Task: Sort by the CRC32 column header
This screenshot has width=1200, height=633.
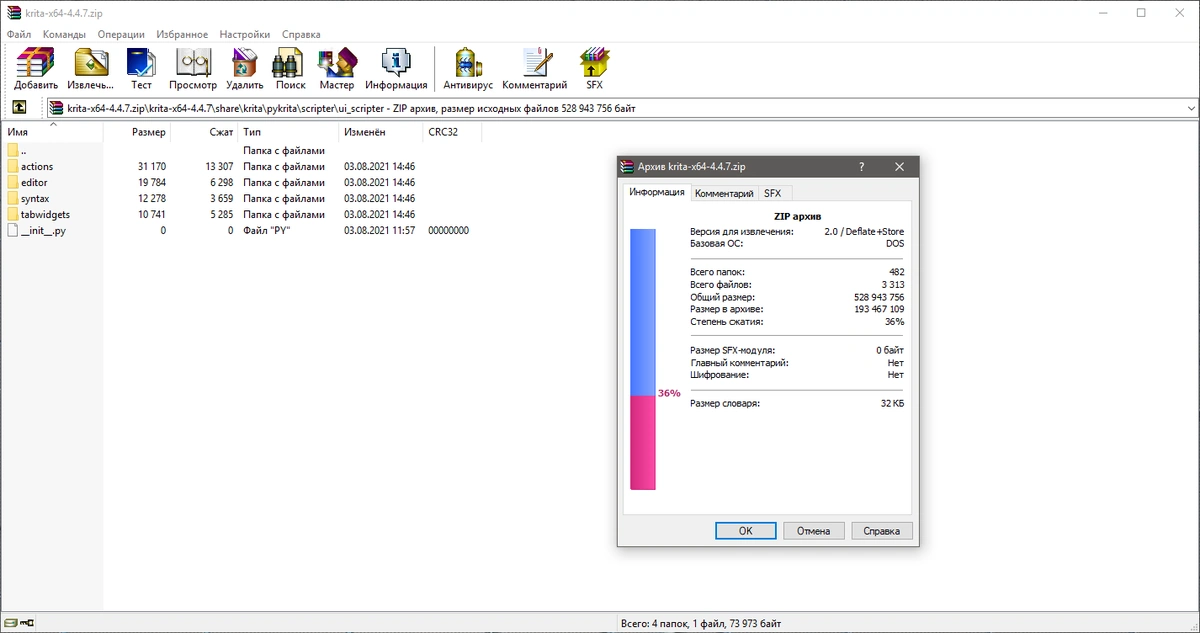Action: coord(452,132)
